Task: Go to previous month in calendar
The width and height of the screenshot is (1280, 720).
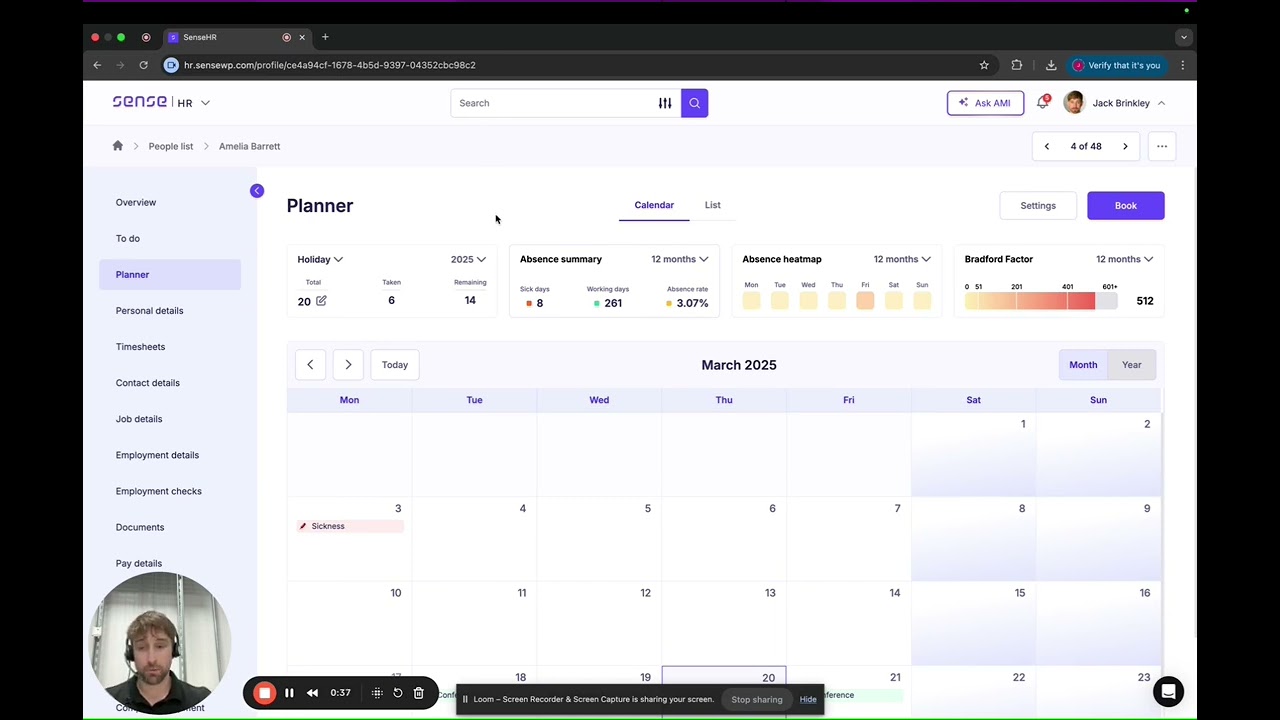Action: click(310, 365)
